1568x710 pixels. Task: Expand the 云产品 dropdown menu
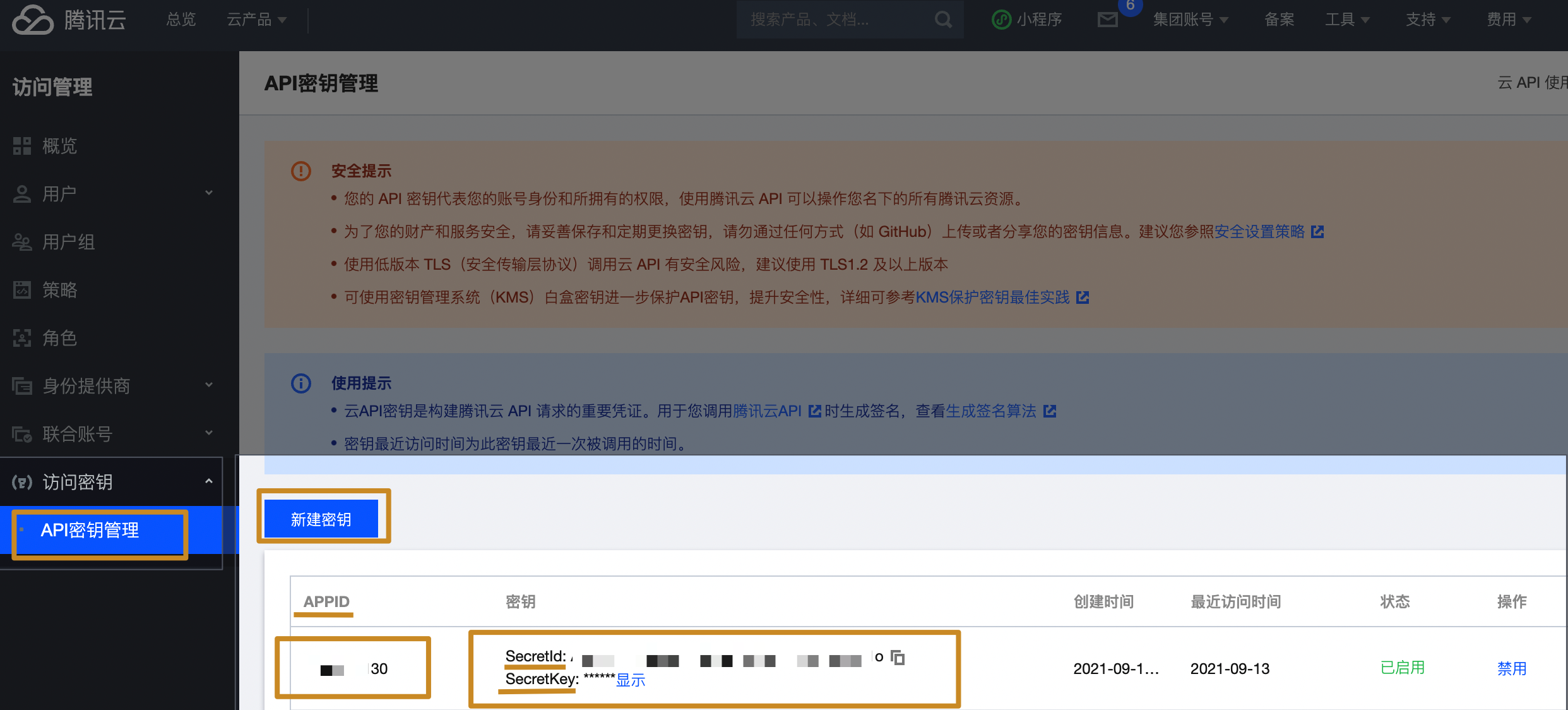pyautogui.click(x=256, y=20)
